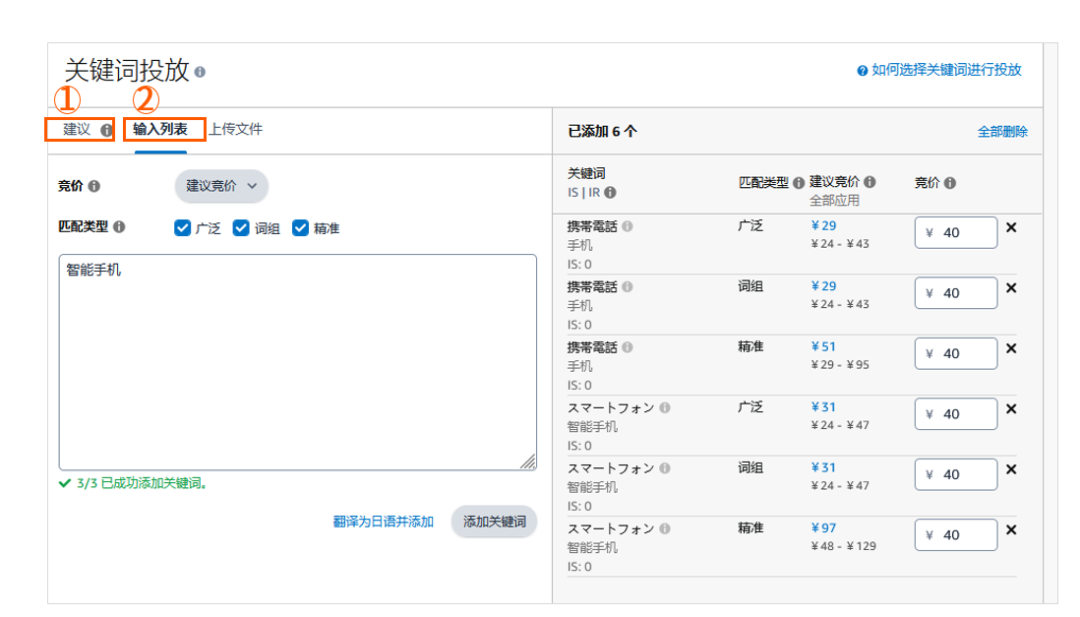Viewport: 1080px width, 617px height.
Task: Apply suggested bid ¥29 for 携帯電話 词组
Action: tap(824, 286)
